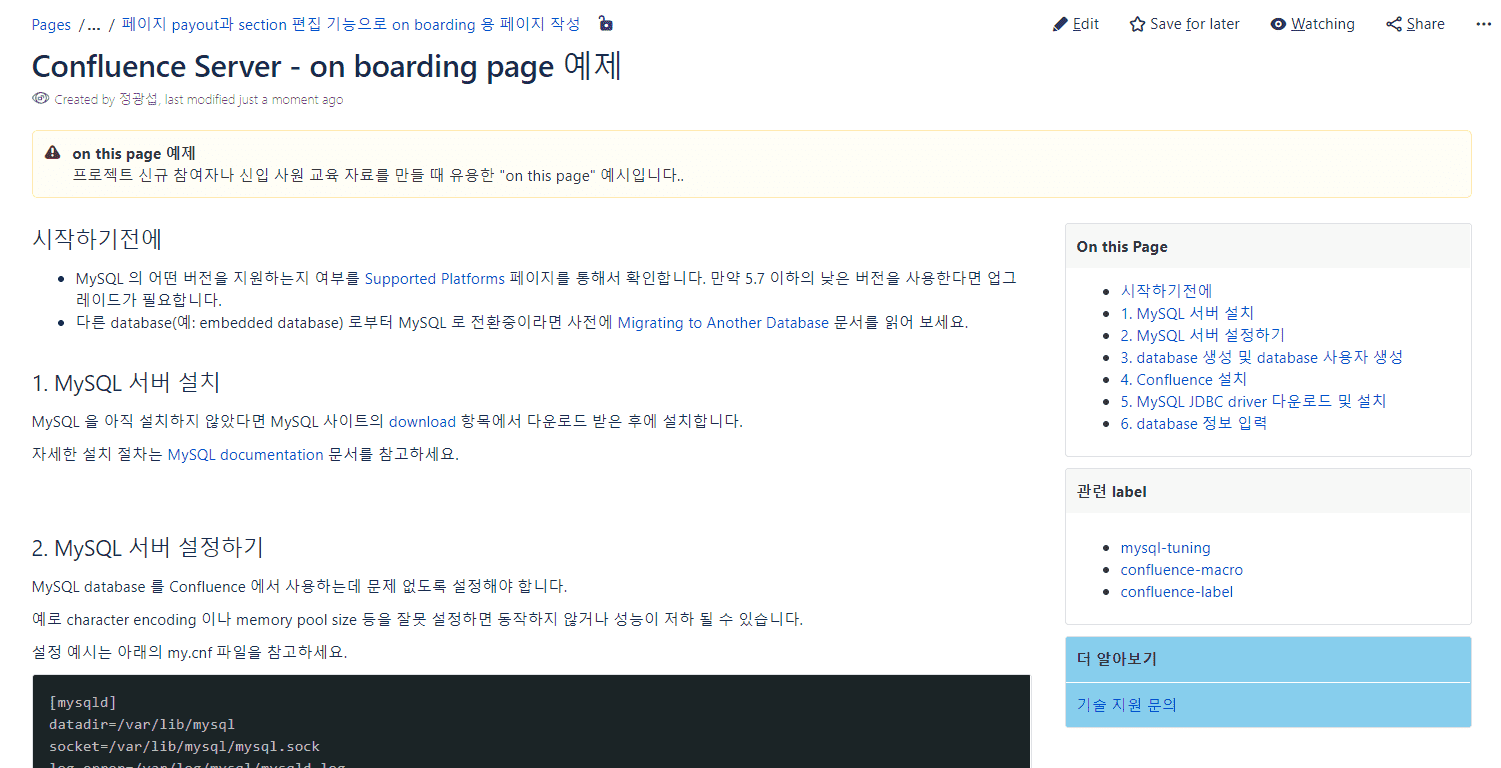
Task: Open the confluence-label label
Action: [1176, 592]
